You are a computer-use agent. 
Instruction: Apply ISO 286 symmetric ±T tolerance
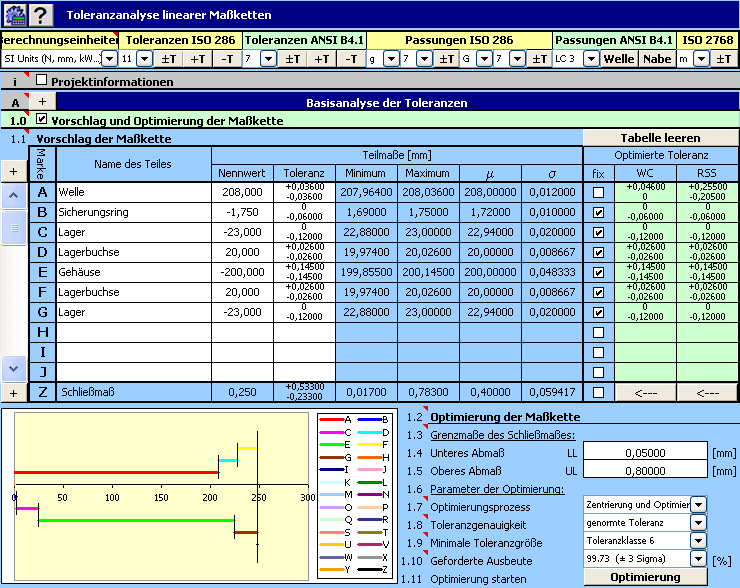(168, 59)
